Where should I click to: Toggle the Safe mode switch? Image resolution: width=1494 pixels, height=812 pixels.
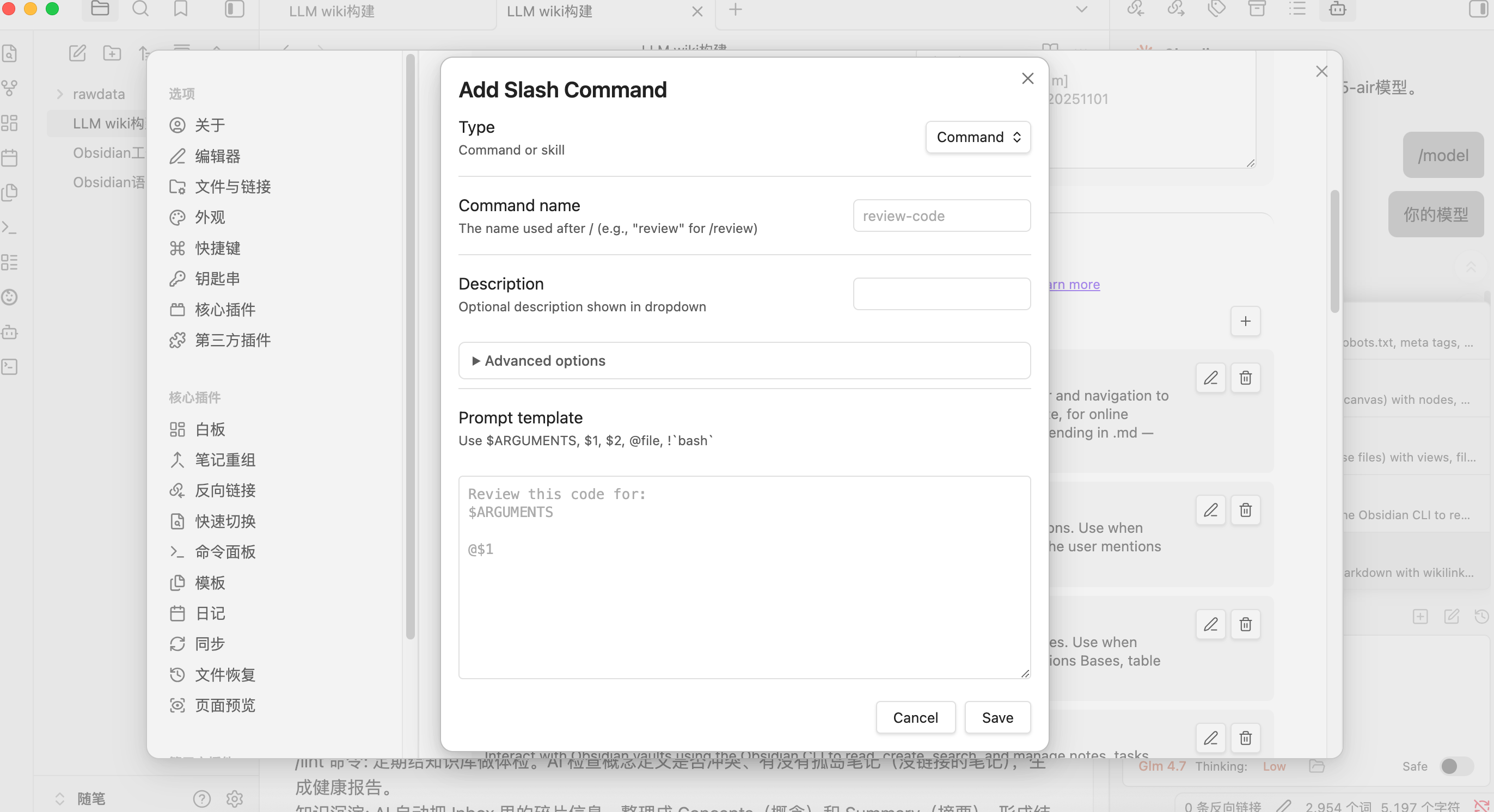(1457, 766)
